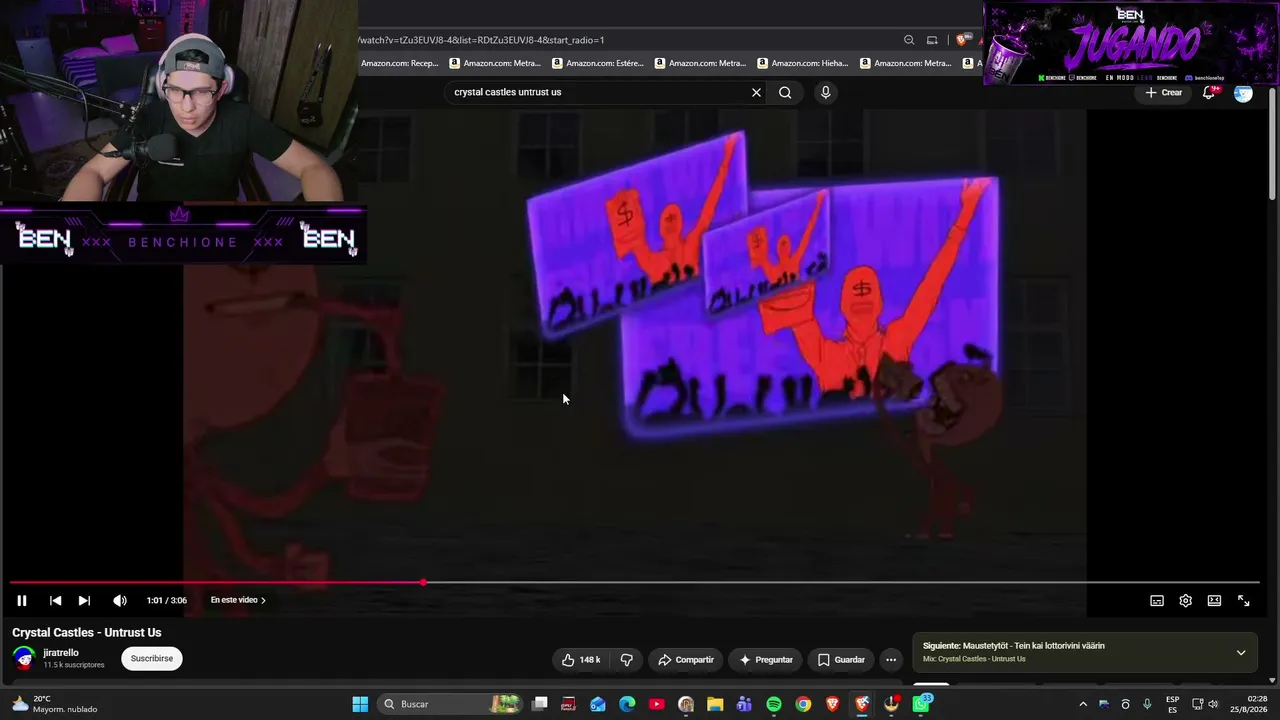This screenshot has width=1280, height=720.
Task: Open the player settings gear
Action: click(x=1185, y=600)
